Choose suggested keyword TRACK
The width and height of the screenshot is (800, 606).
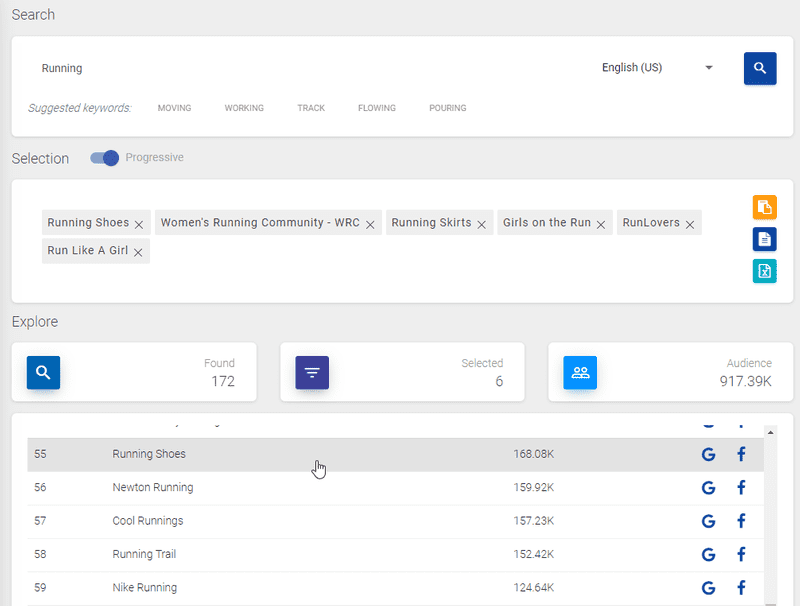(x=311, y=108)
